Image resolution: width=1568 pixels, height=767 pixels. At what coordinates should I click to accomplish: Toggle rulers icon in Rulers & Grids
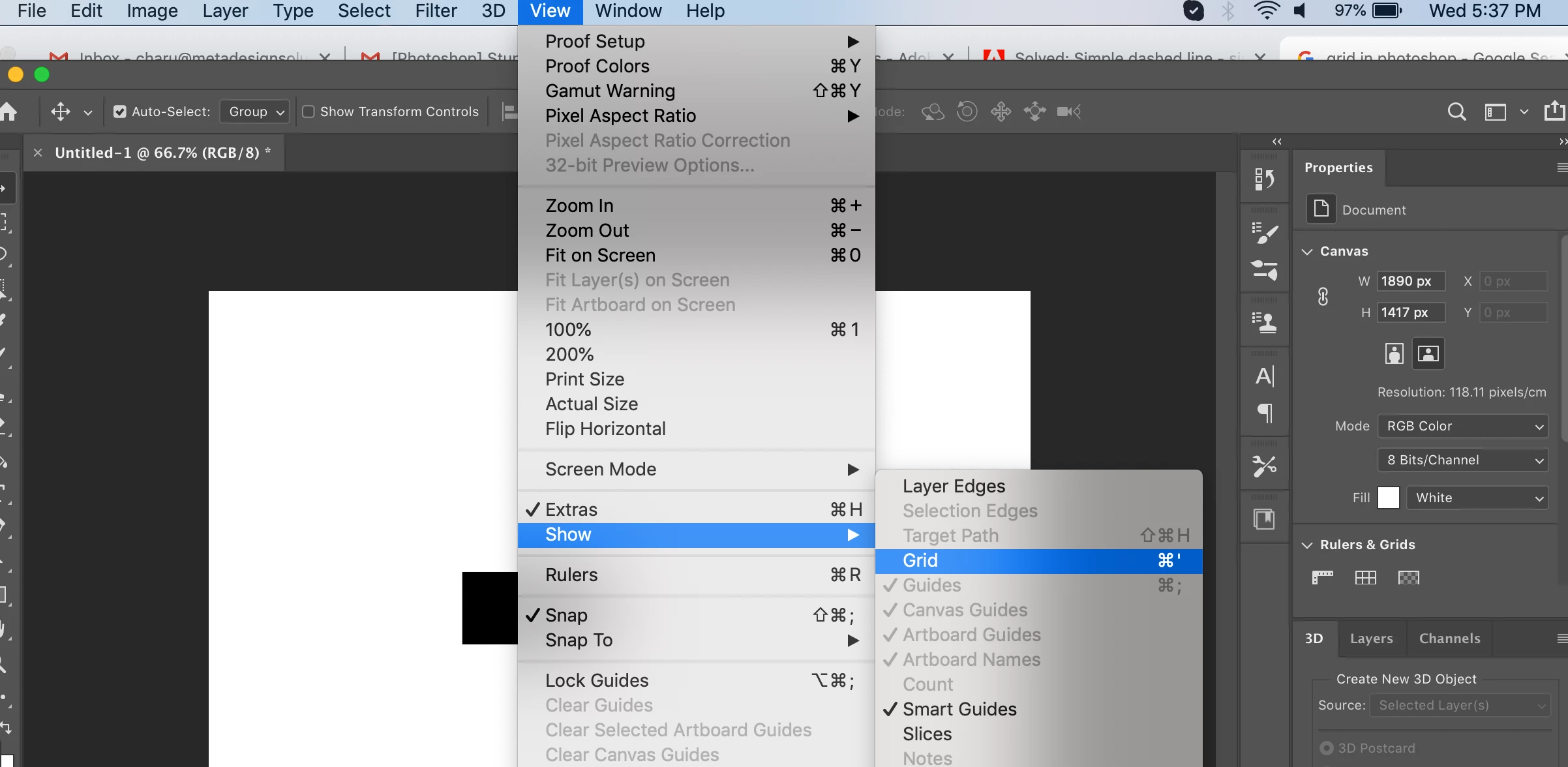(x=1322, y=577)
